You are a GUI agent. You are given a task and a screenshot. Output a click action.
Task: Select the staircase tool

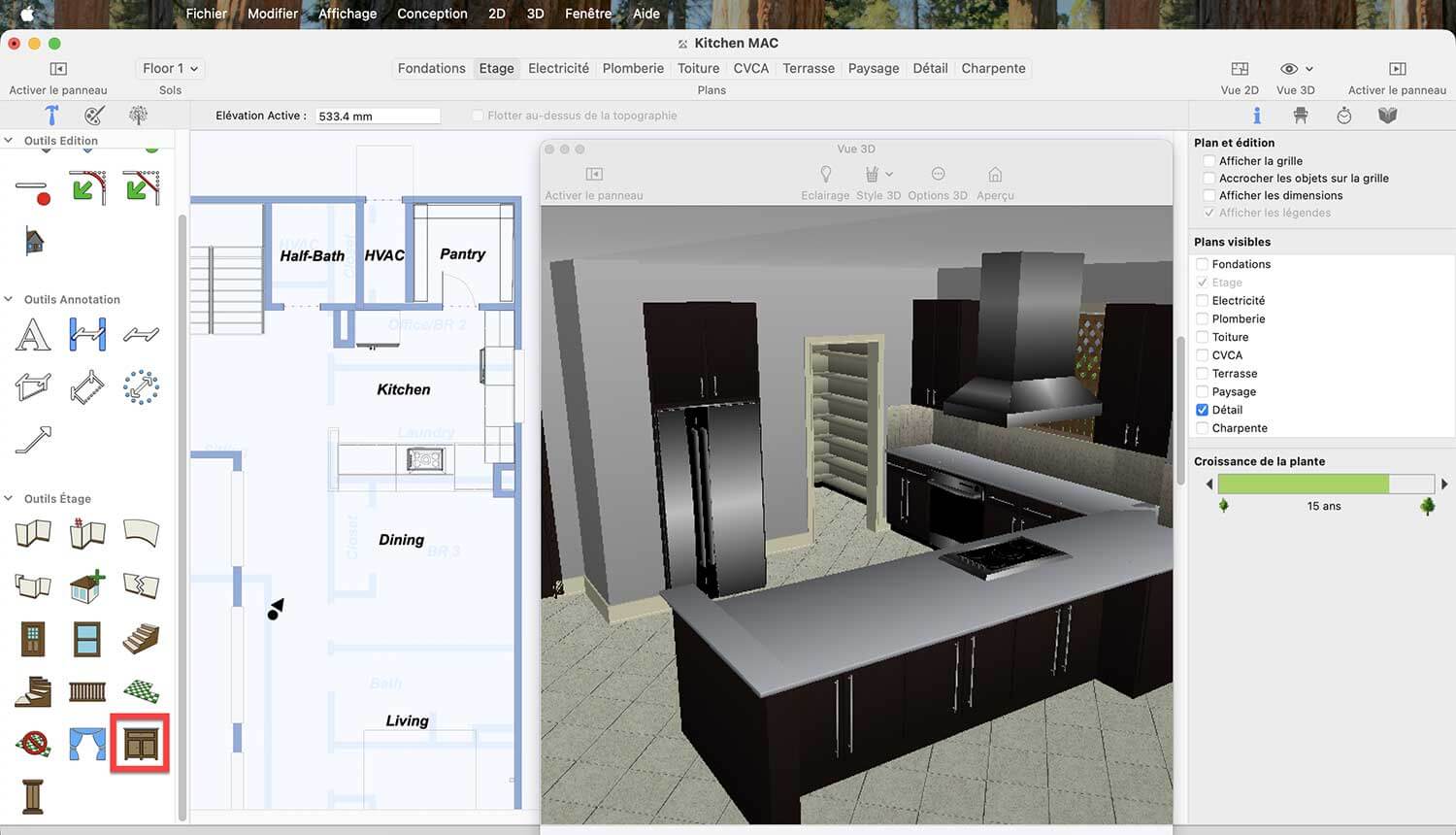141,639
